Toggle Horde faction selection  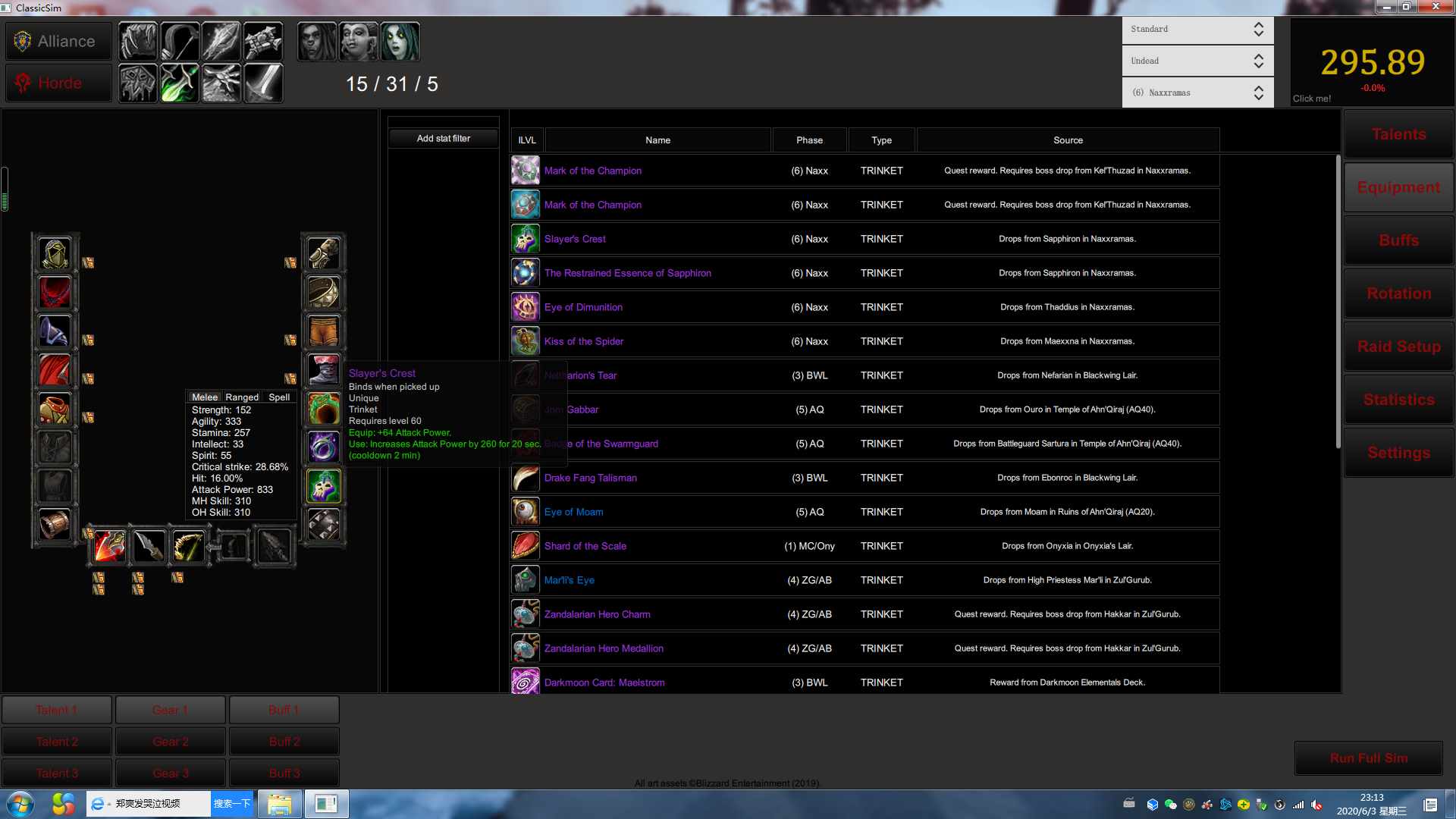pyautogui.click(x=55, y=82)
